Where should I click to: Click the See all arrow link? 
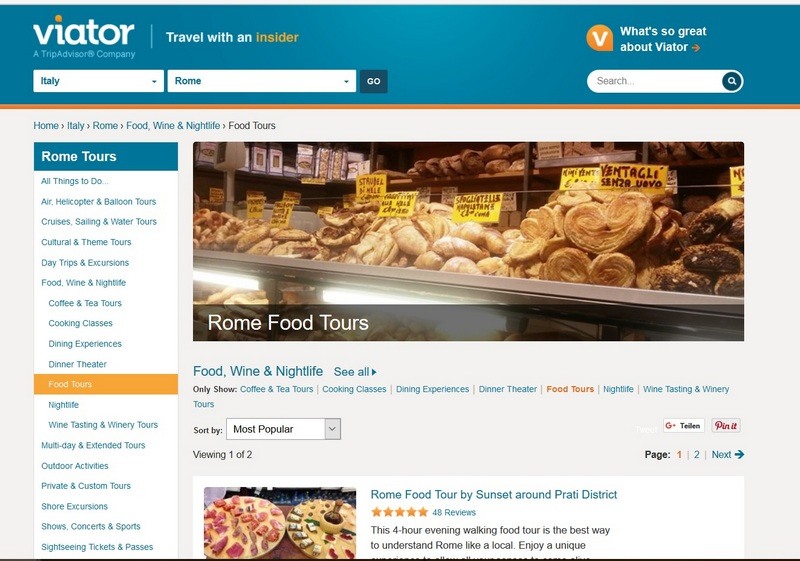click(x=355, y=372)
